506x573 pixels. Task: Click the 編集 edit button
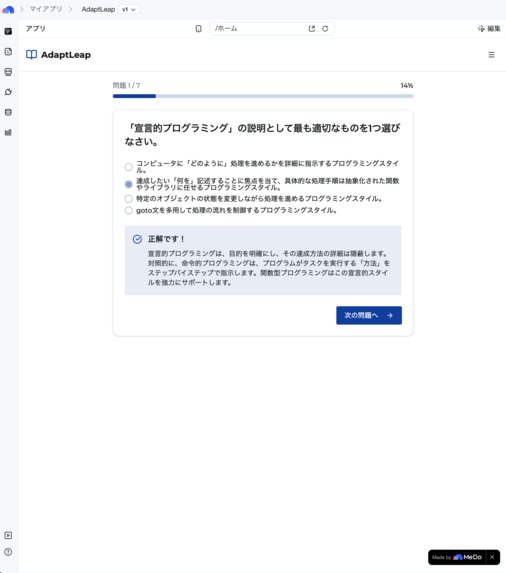click(x=489, y=29)
